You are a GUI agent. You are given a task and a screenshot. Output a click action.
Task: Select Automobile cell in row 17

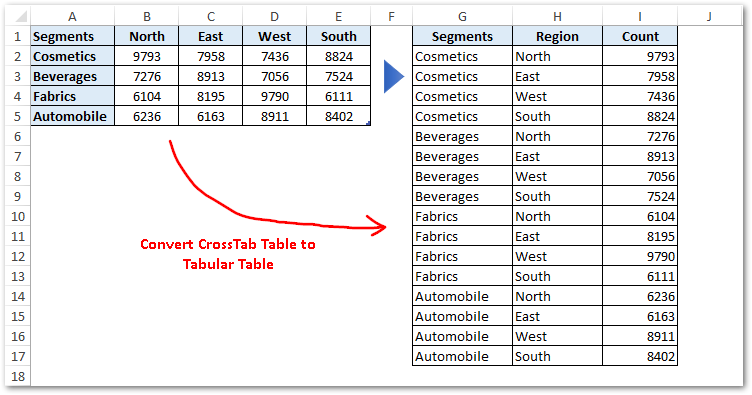pos(462,356)
